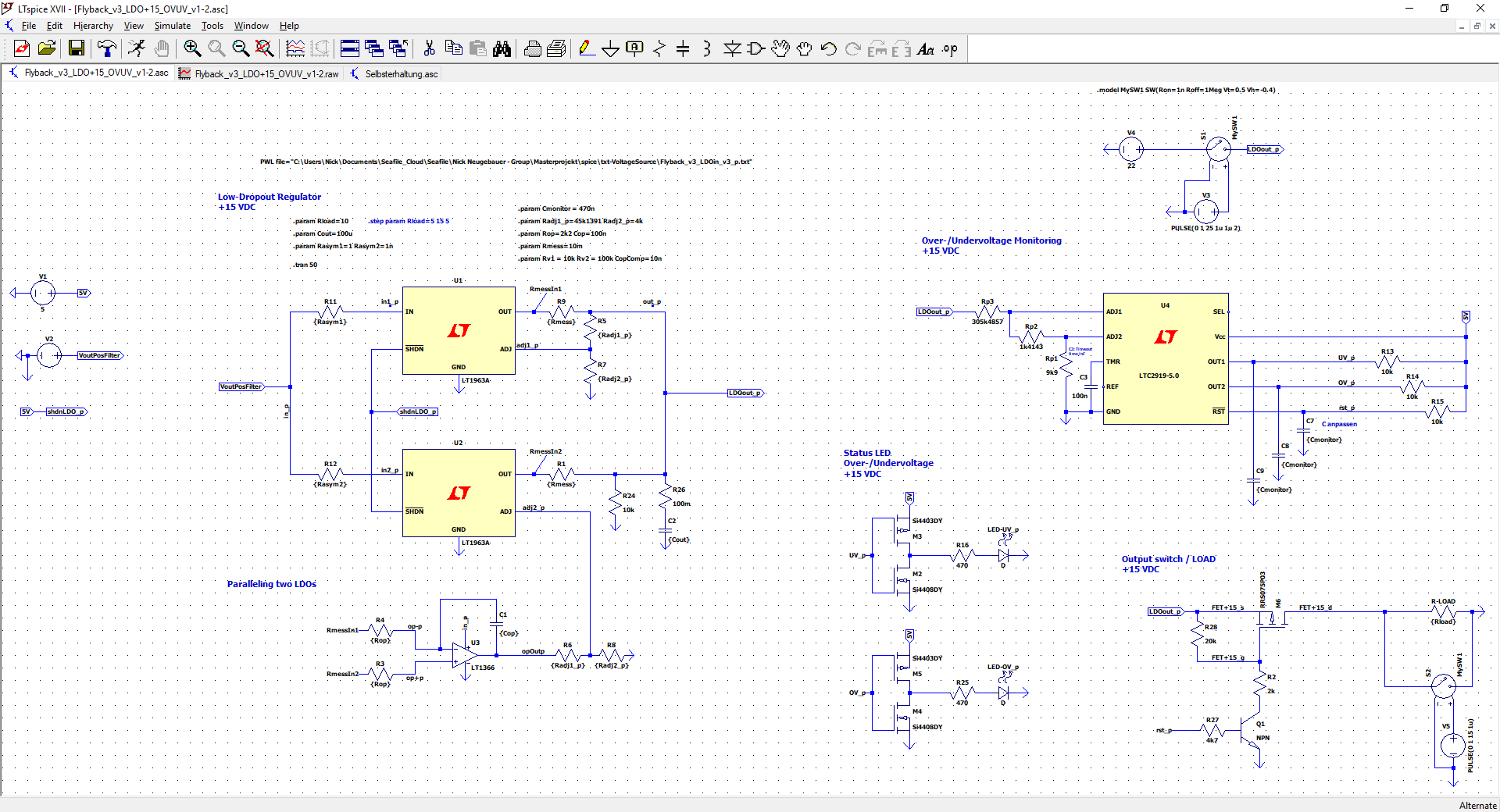
Task: Open the Control Panel hammer icon
Action: [107, 48]
